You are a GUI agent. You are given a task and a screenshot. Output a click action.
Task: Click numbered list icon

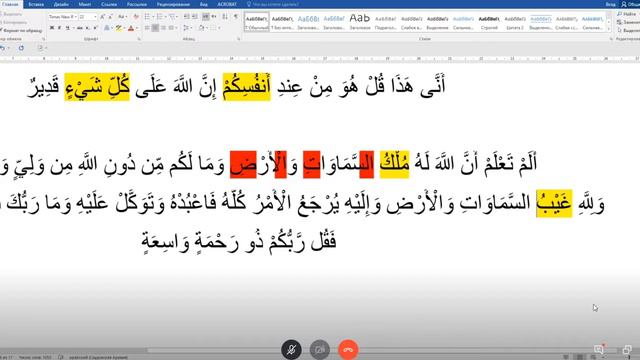[x=160, y=17]
